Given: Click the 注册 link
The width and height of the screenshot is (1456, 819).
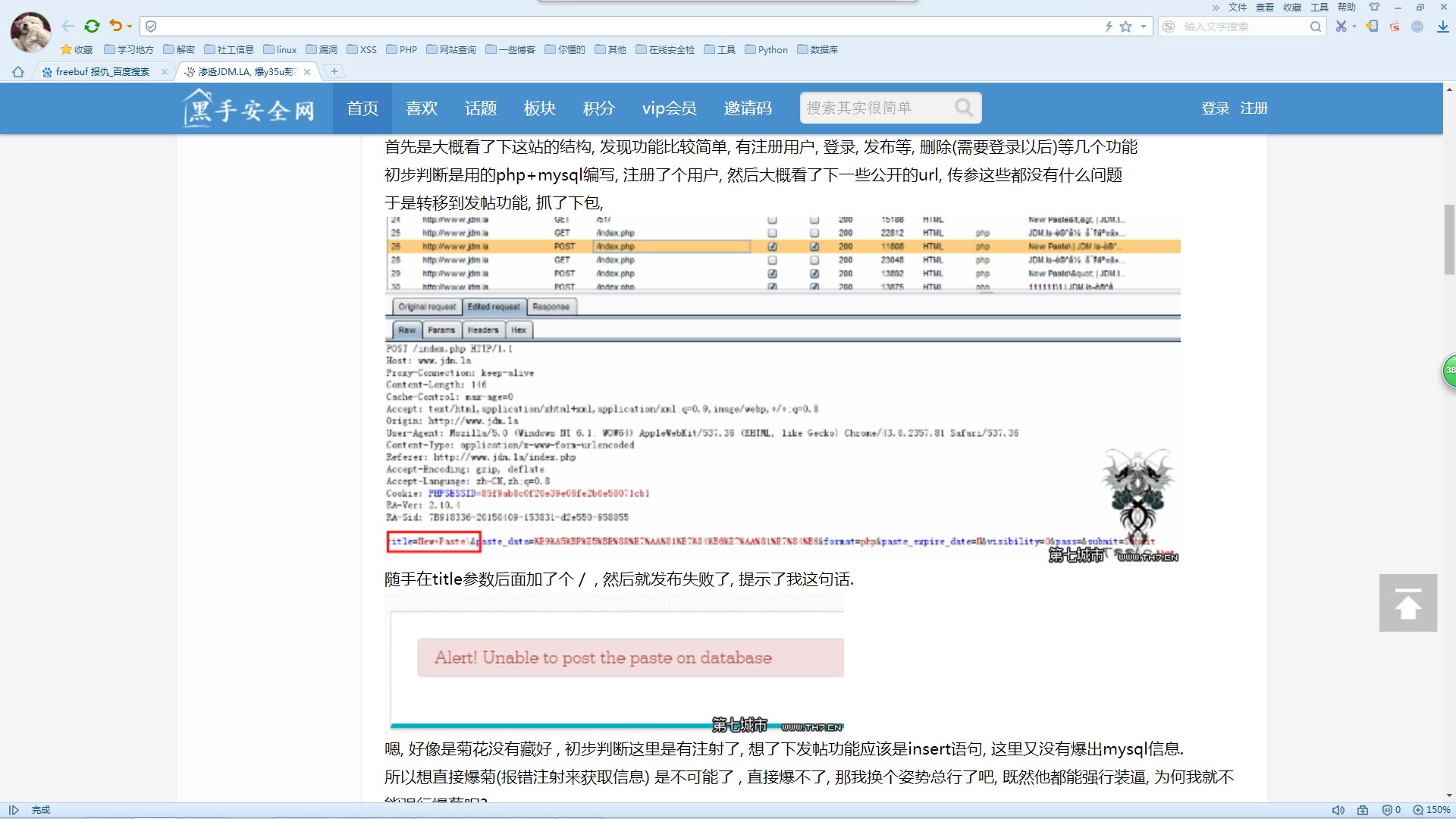Looking at the screenshot, I should (1254, 108).
